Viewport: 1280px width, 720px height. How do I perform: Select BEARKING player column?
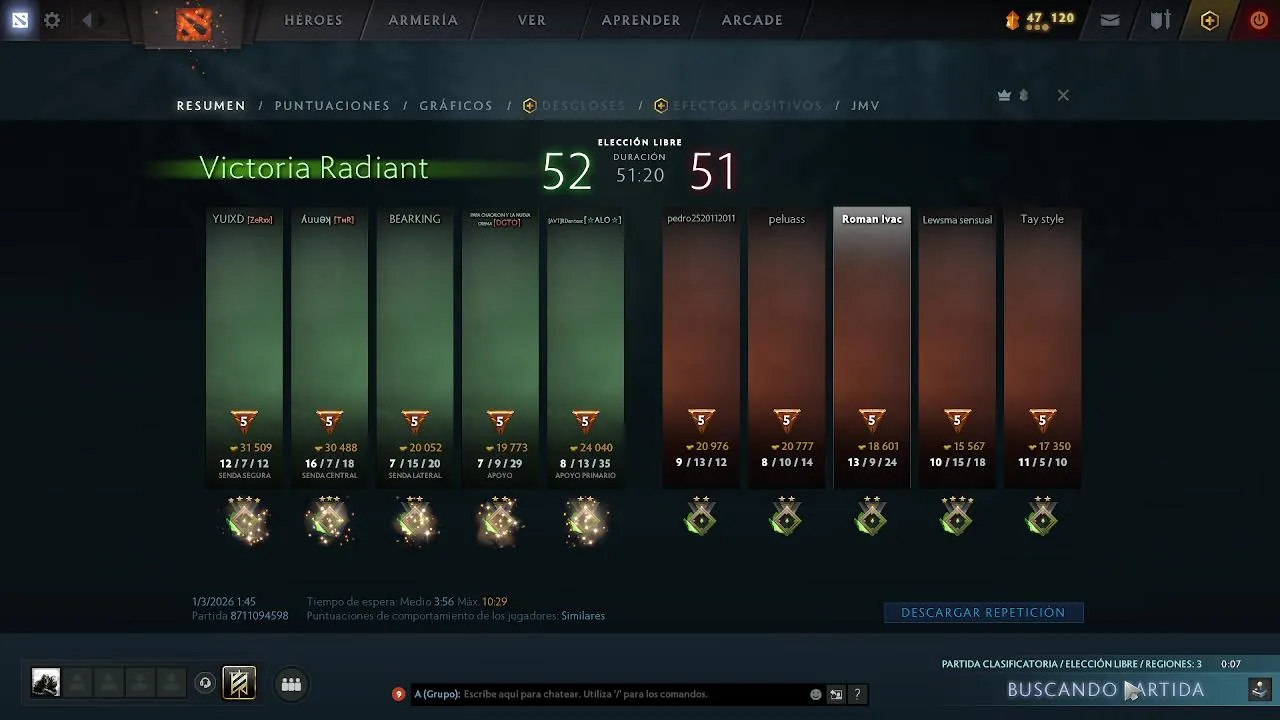click(415, 348)
